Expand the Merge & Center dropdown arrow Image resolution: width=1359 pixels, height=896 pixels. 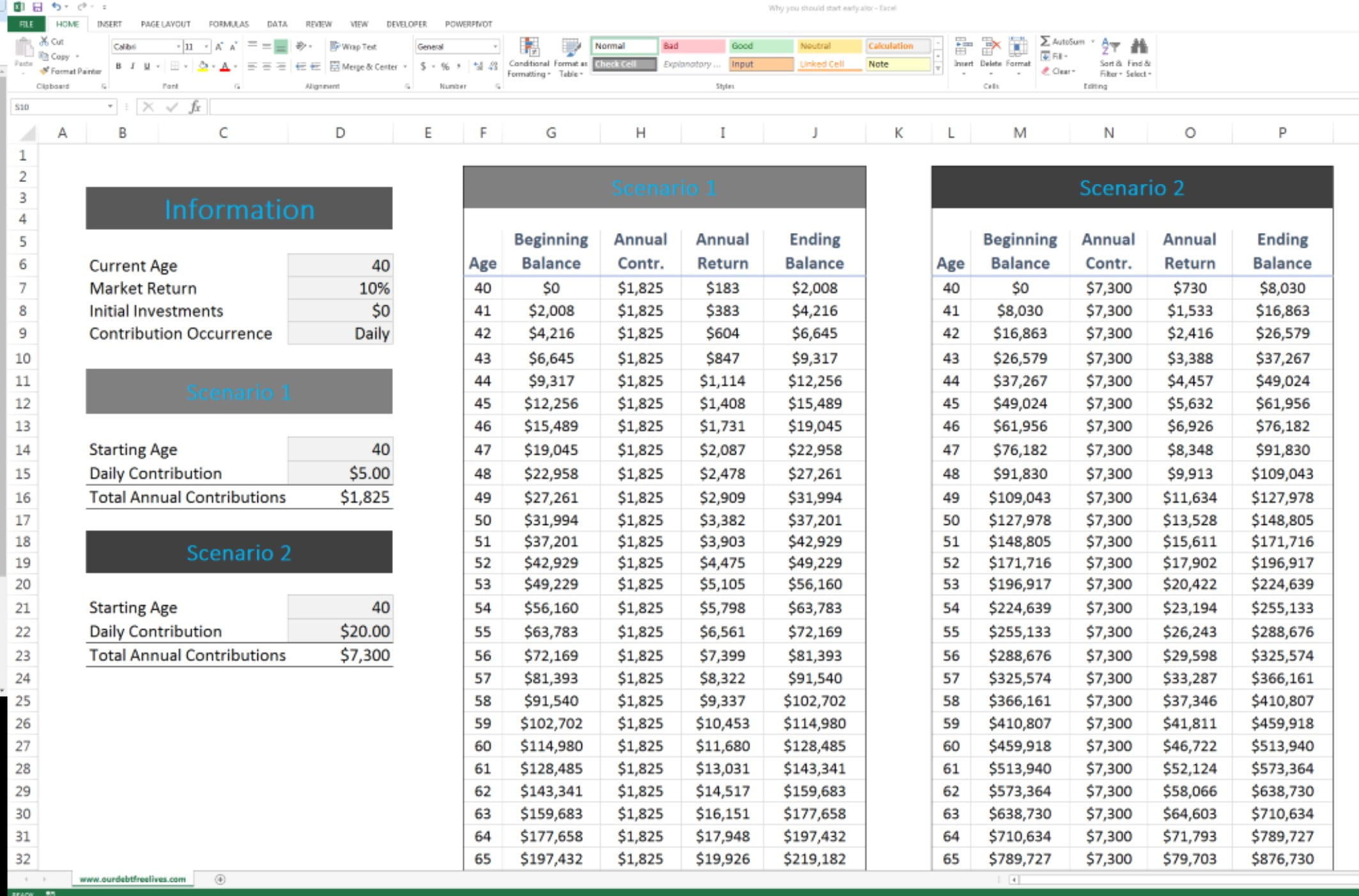[x=404, y=66]
